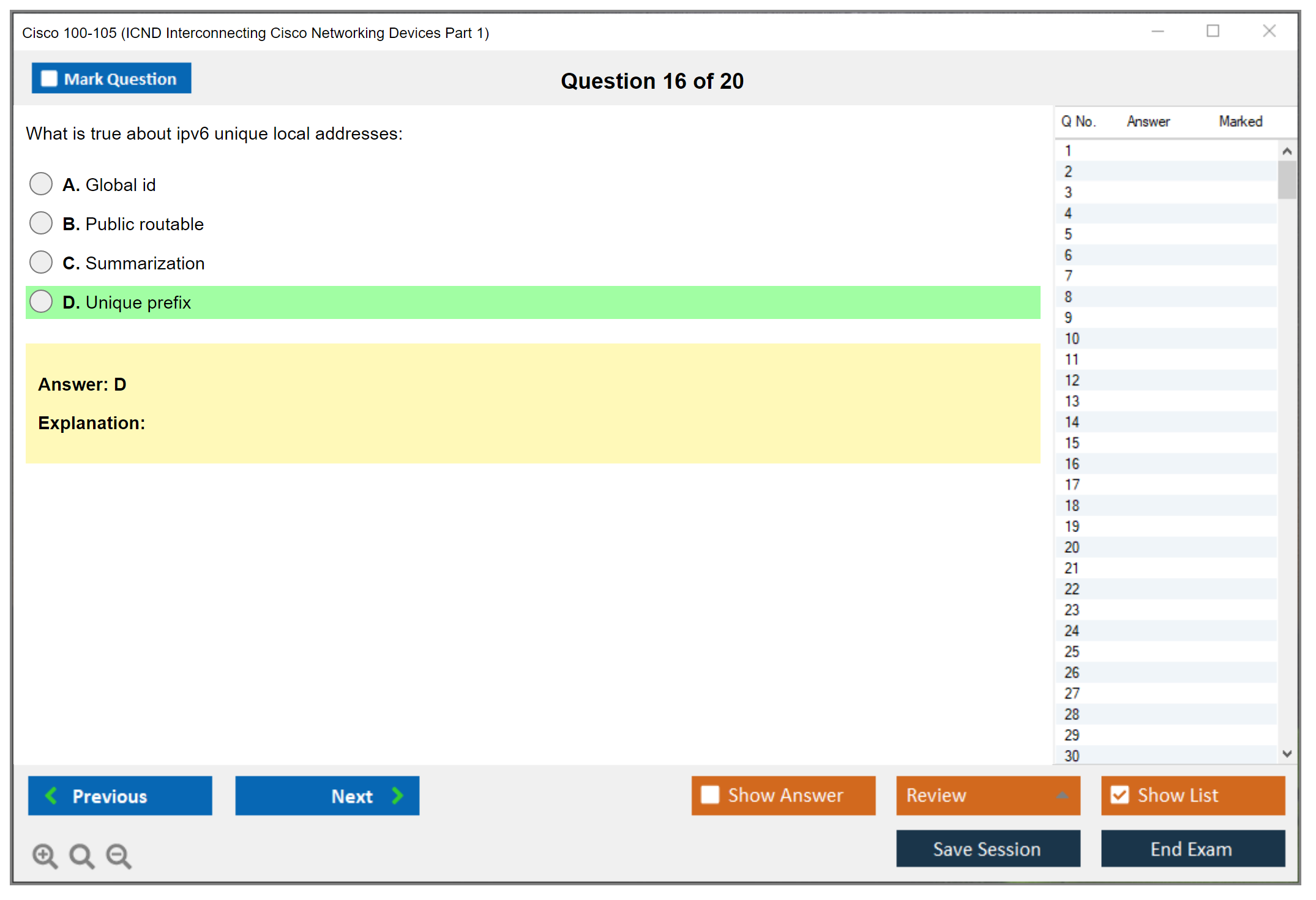Pick radio button C Summarization
Viewport: 1316px width, 900px height.
coord(41,262)
